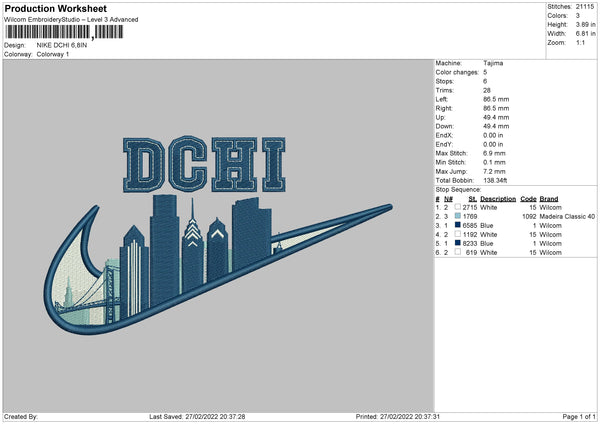Image resolution: width=600 pixels, height=424 pixels.
Task: Click the code 1092 in row 2
Action: (x=529, y=217)
